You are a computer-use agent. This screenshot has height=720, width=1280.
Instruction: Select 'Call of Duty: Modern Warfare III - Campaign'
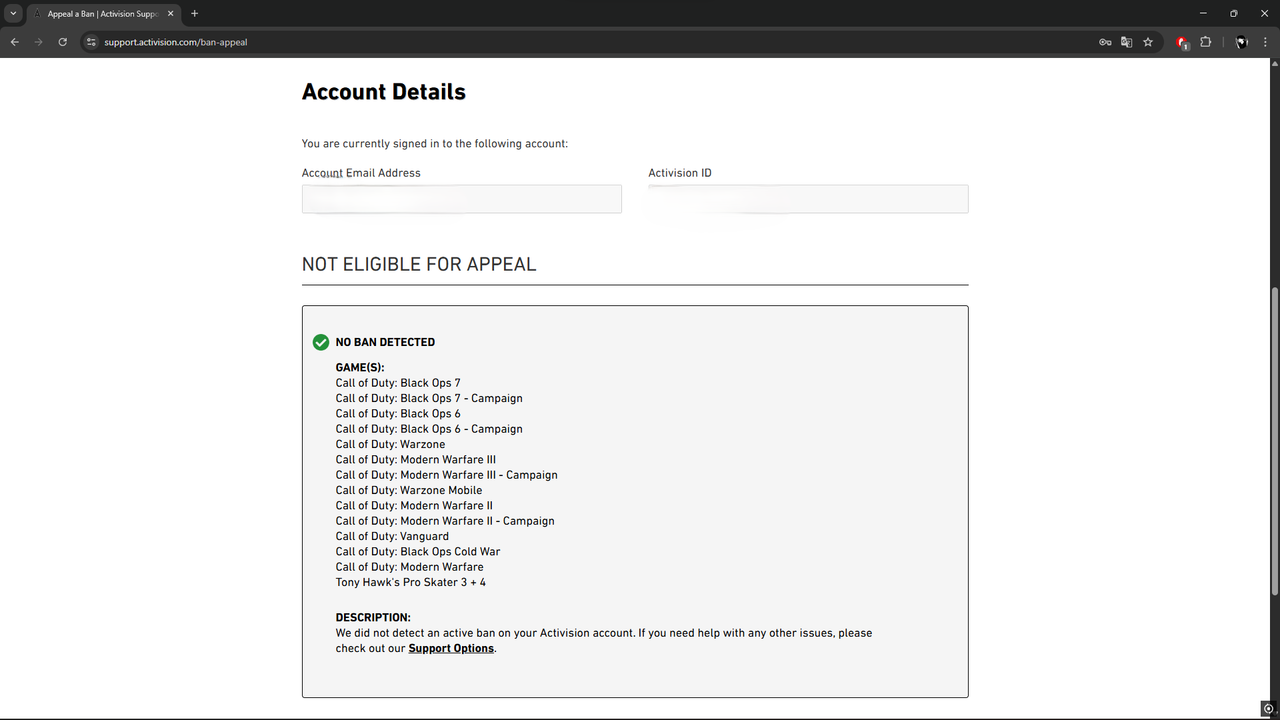(447, 475)
